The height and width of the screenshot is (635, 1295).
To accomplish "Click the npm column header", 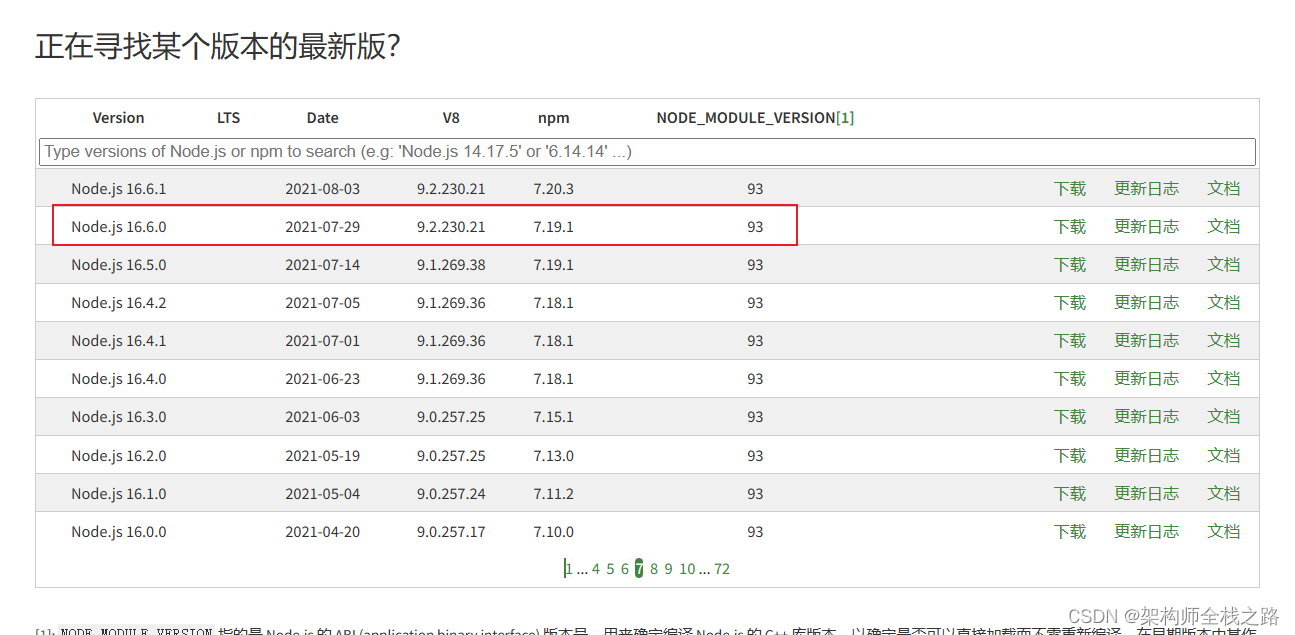I will [554, 118].
